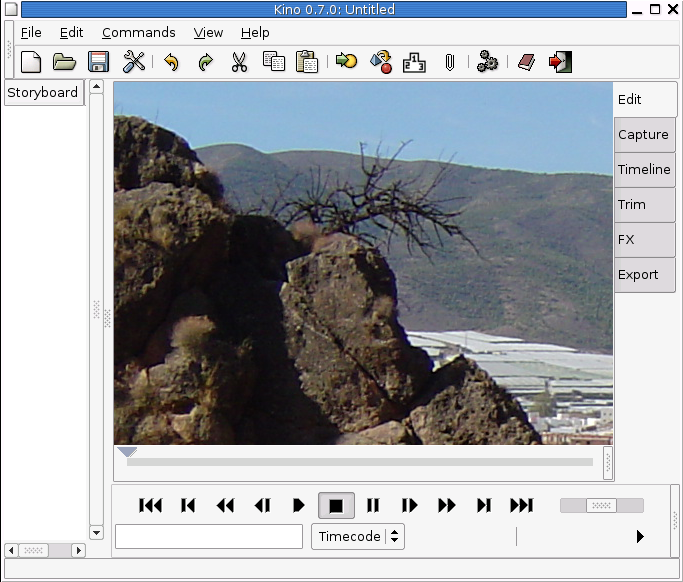Click the insert-before arrow circle icon
The height and width of the screenshot is (582, 683).
(347, 61)
